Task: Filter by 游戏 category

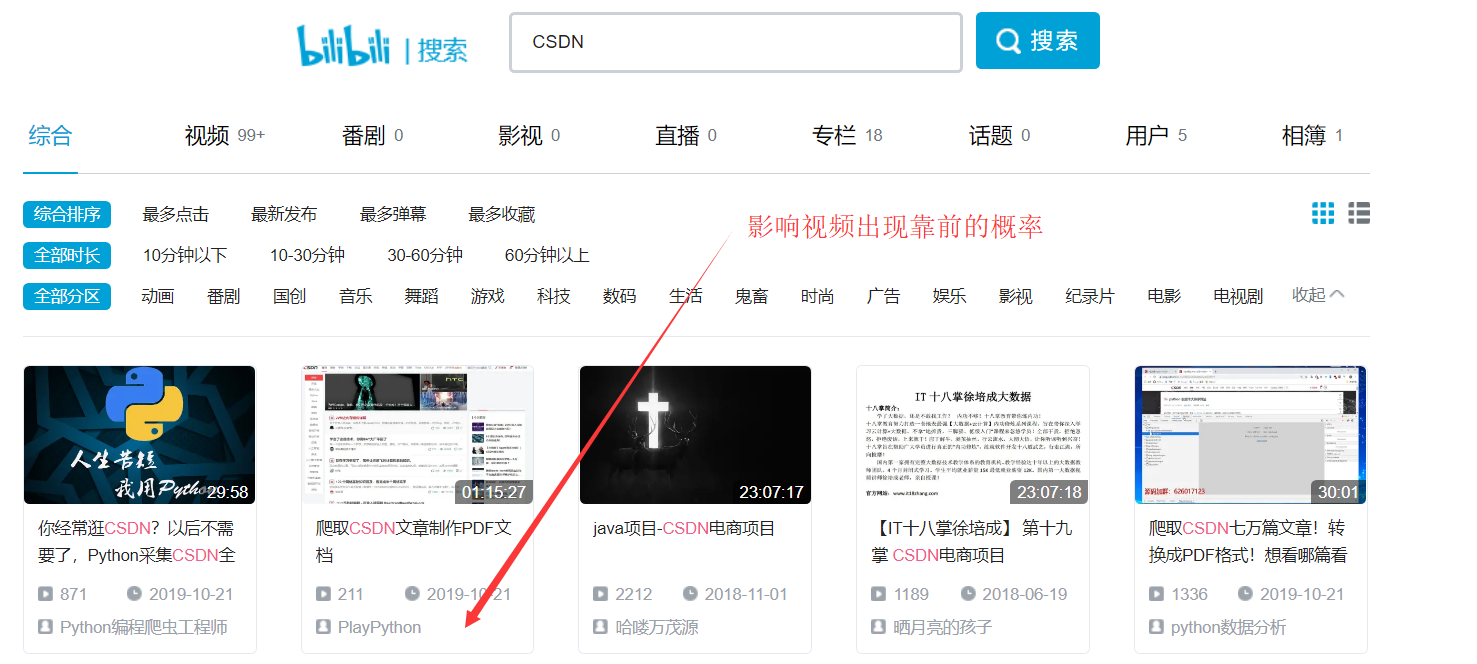Action: [488, 296]
